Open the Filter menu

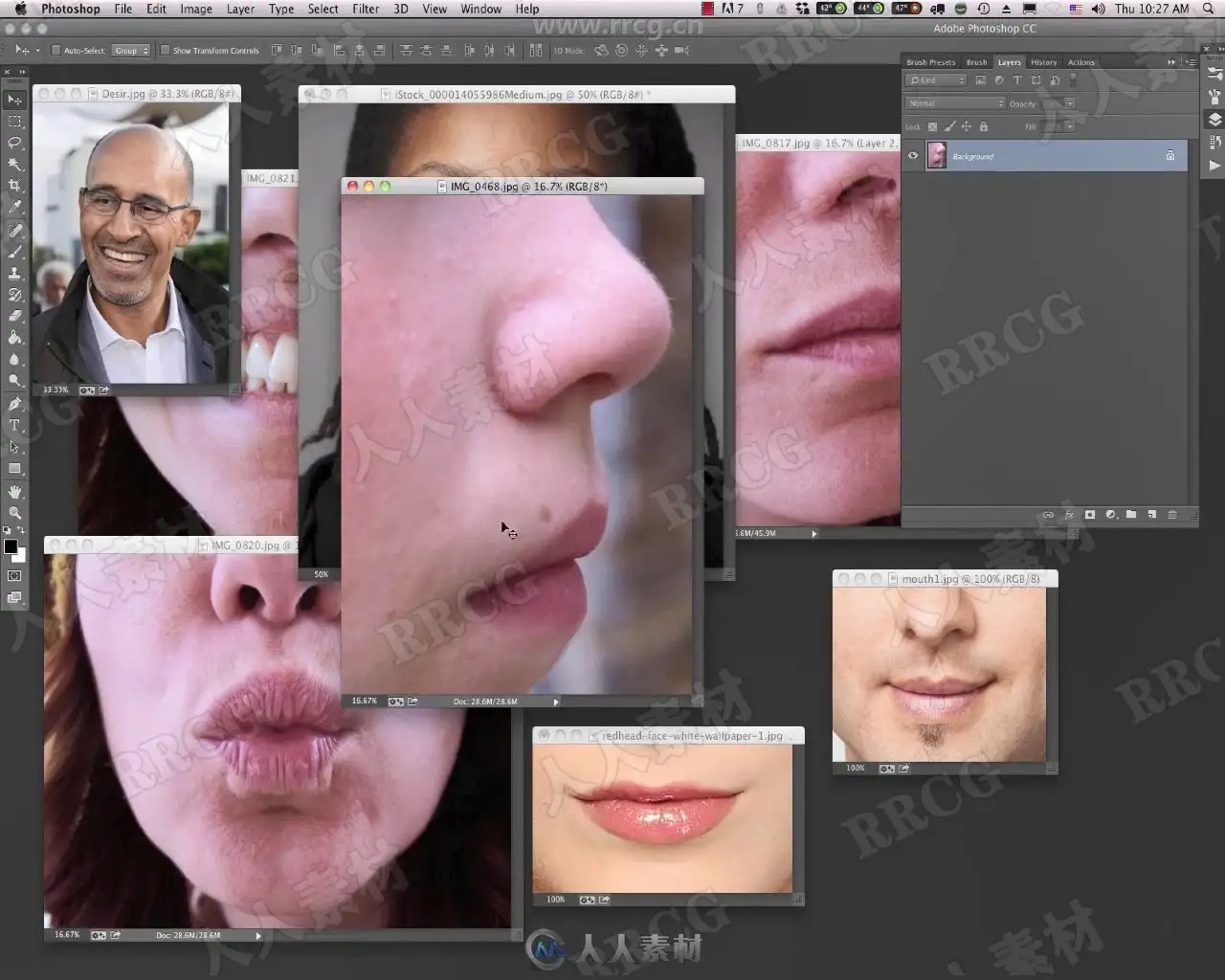point(366,9)
